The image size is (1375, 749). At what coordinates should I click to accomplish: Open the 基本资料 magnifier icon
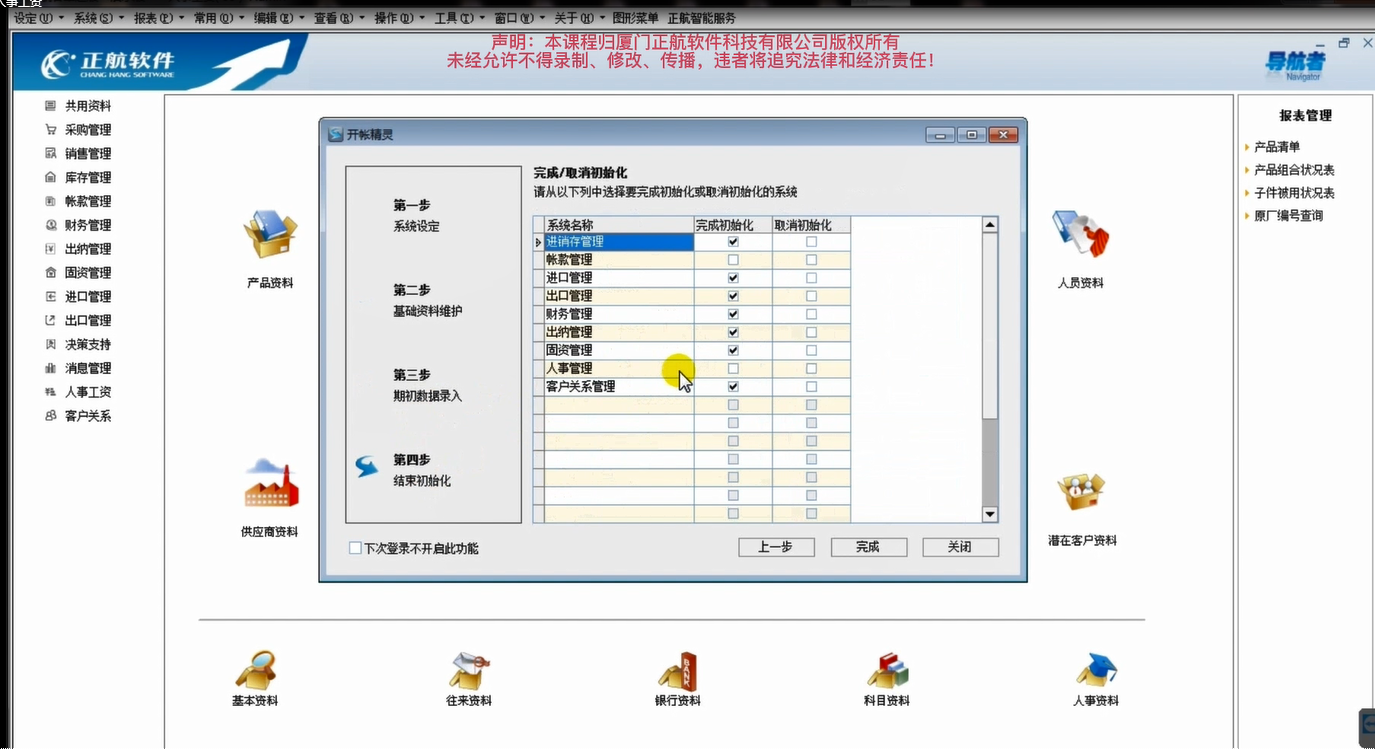(x=255, y=671)
